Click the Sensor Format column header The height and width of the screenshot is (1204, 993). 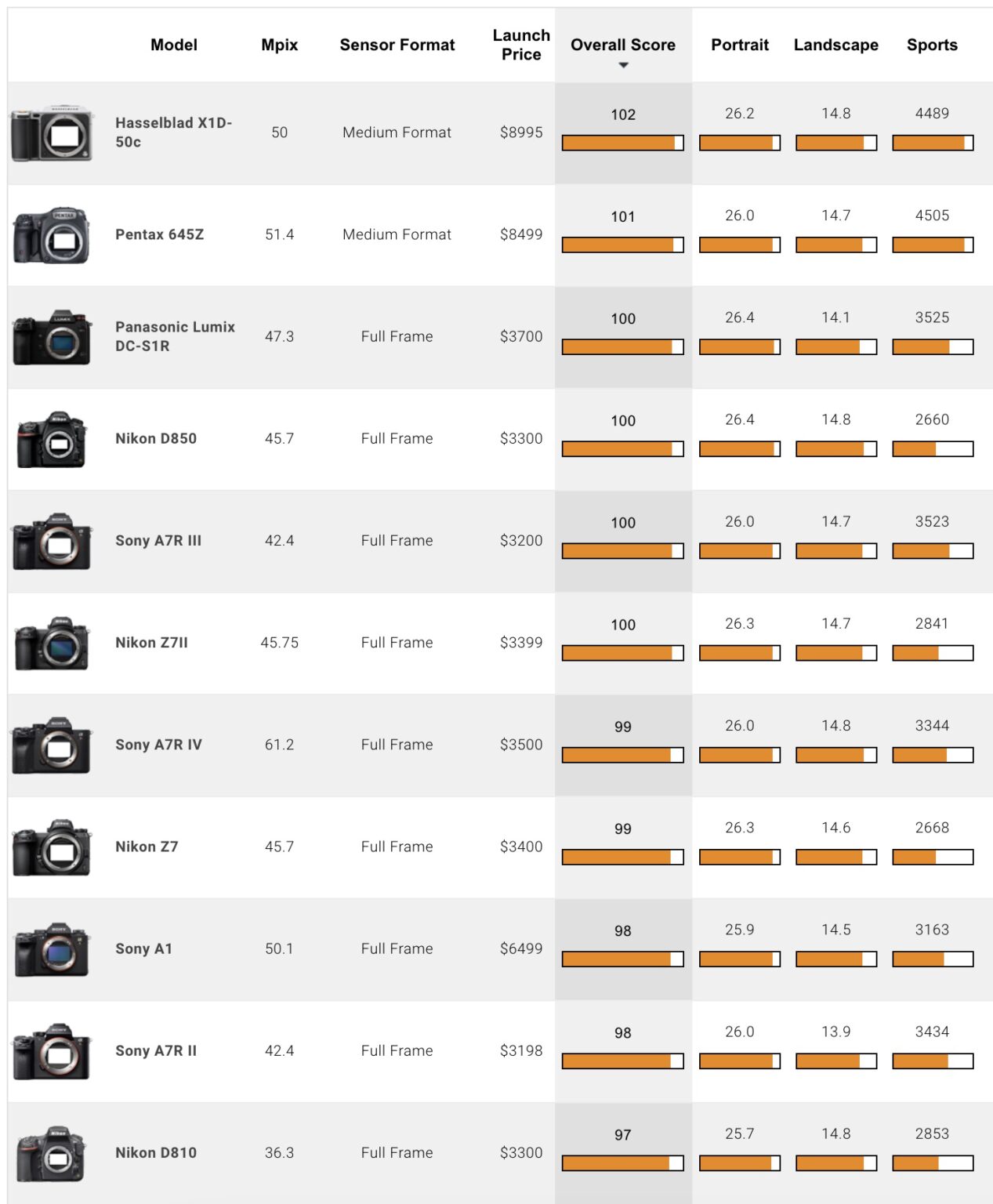coord(397,45)
